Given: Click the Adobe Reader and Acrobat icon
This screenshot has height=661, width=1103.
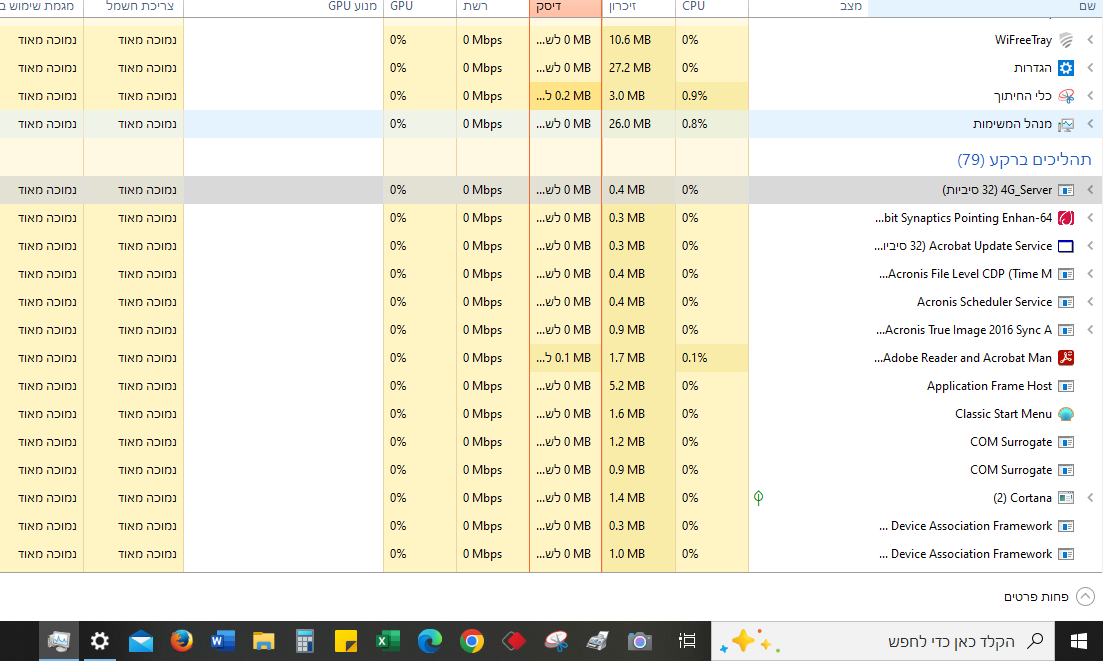Looking at the screenshot, I should 1066,358.
